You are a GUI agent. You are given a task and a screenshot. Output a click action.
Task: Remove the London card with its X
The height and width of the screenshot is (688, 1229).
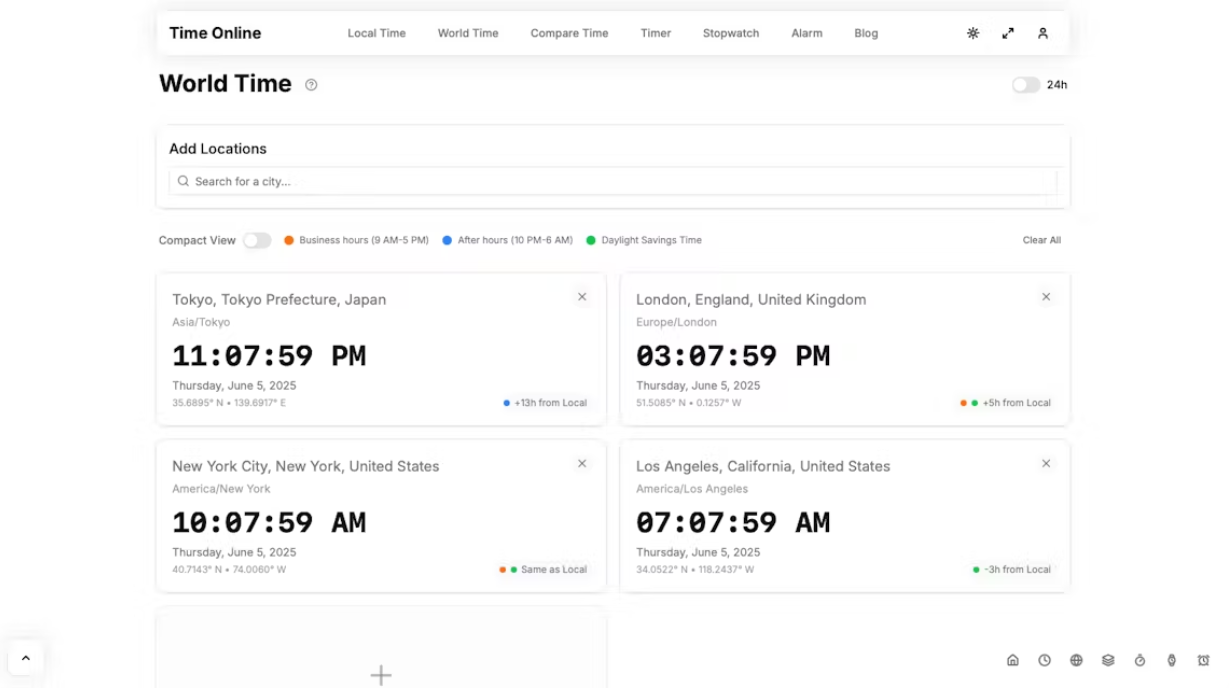tap(1046, 297)
